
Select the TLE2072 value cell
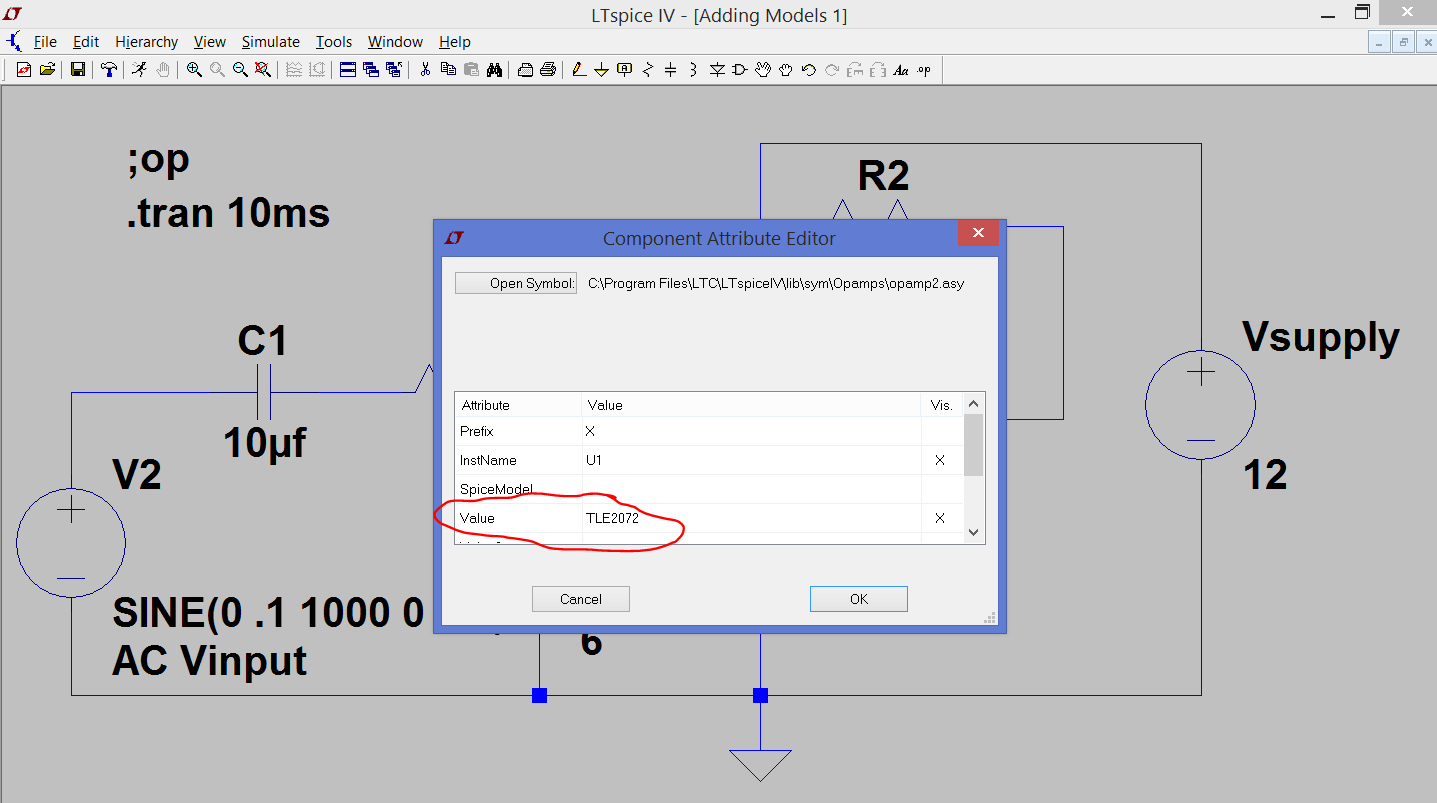[751, 518]
